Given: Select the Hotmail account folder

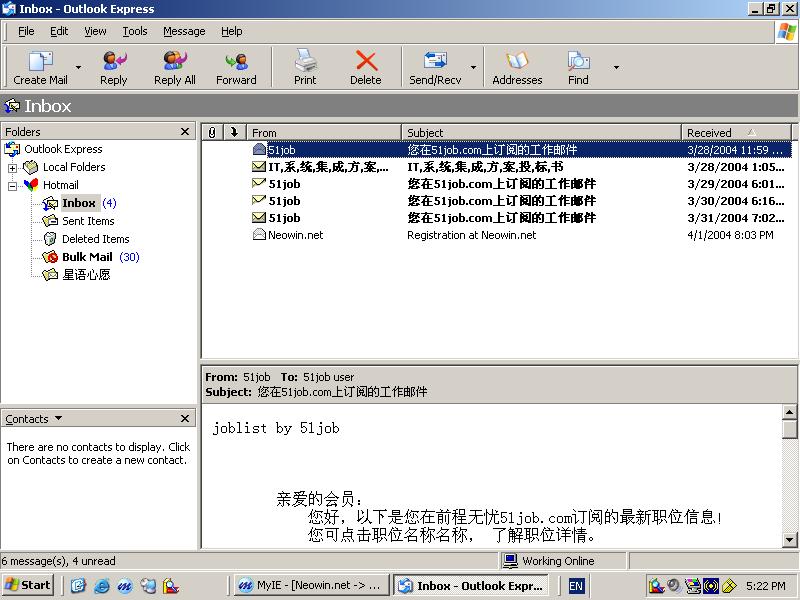Looking at the screenshot, I should click(60, 185).
